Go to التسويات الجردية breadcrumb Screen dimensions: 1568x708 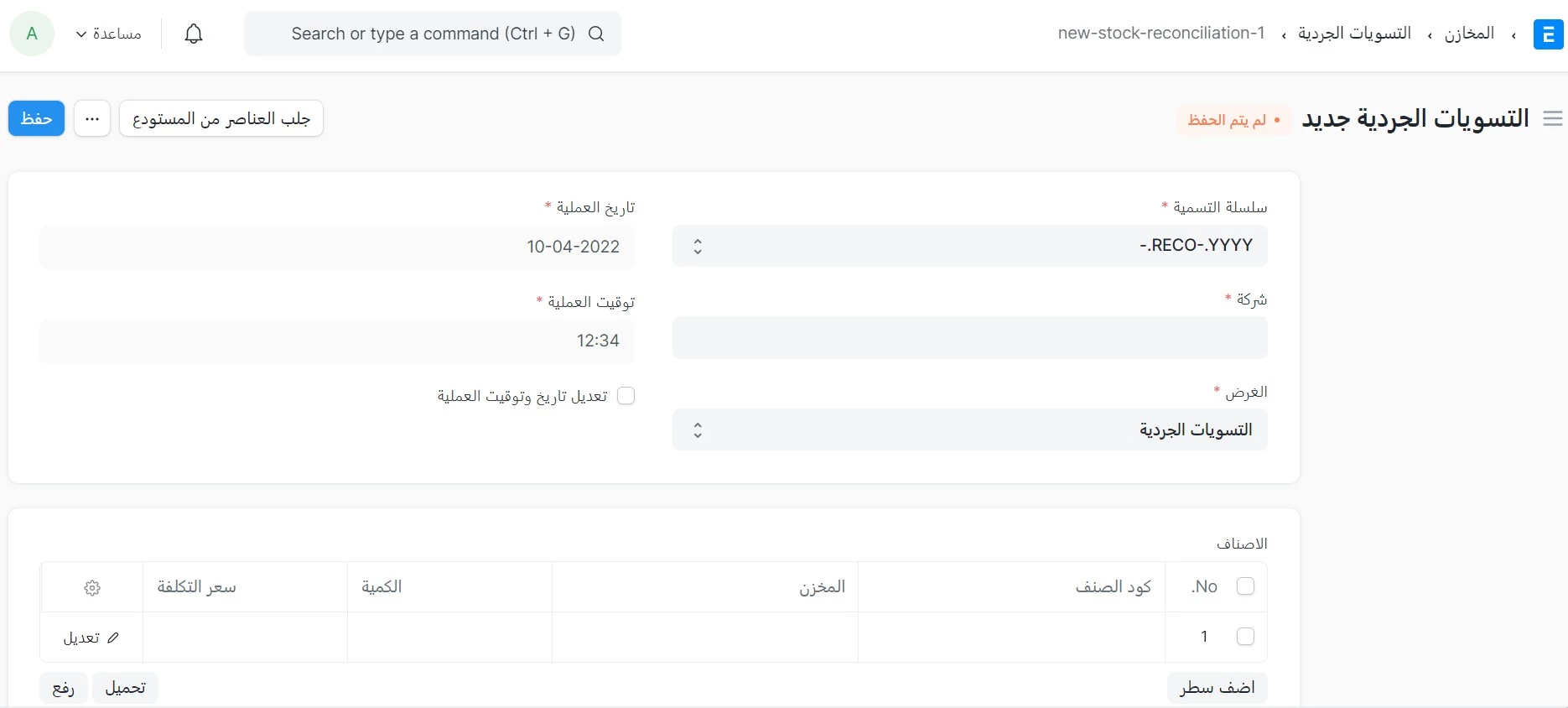(x=1355, y=34)
